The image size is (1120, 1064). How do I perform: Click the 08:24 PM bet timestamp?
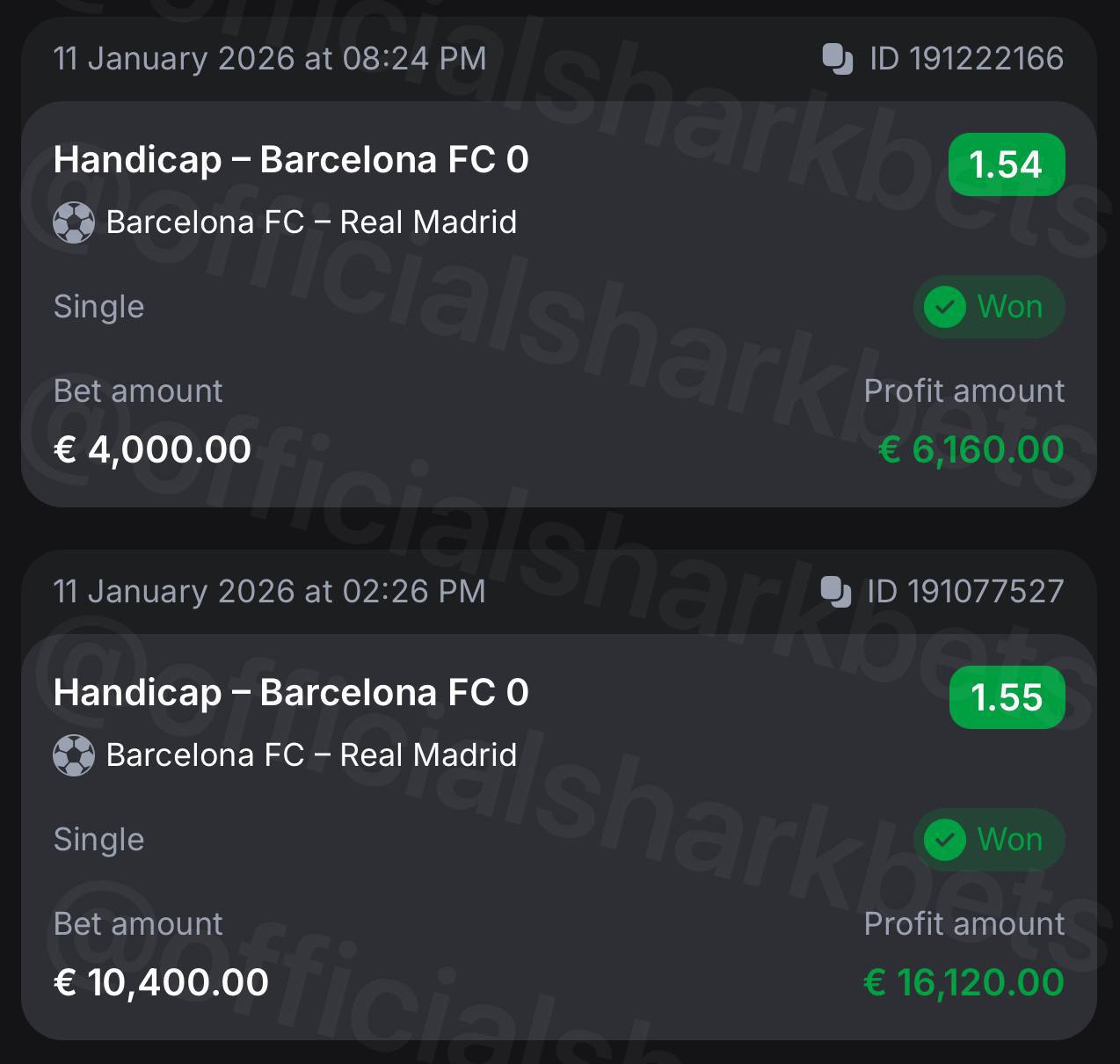point(269,59)
